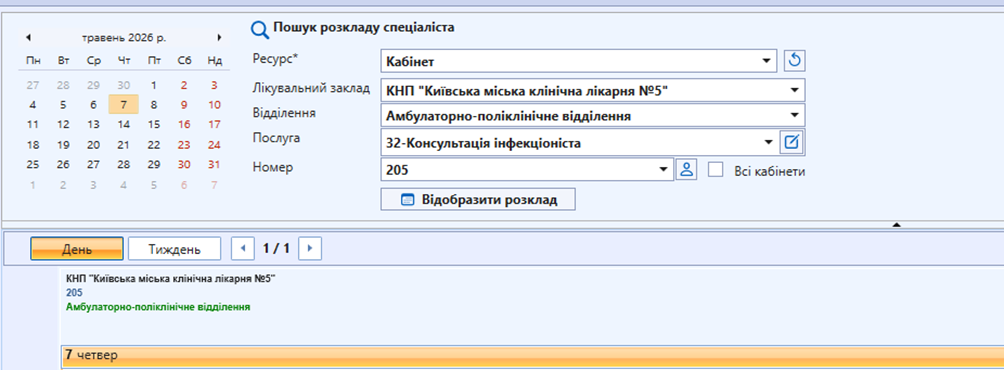The width and height of the screenshot is (1004, 370).
Task: Open the Послуга dropdown arrow
Action: pyautogui.click(x=769, y=143)
